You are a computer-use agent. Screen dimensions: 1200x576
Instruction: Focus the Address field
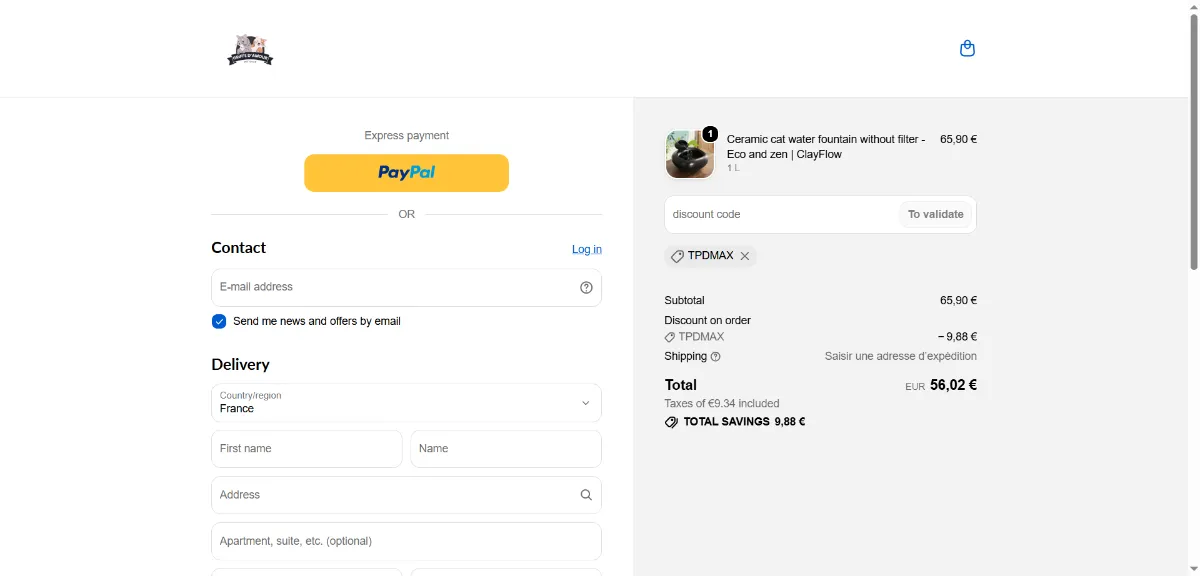(x=406, y=495)
